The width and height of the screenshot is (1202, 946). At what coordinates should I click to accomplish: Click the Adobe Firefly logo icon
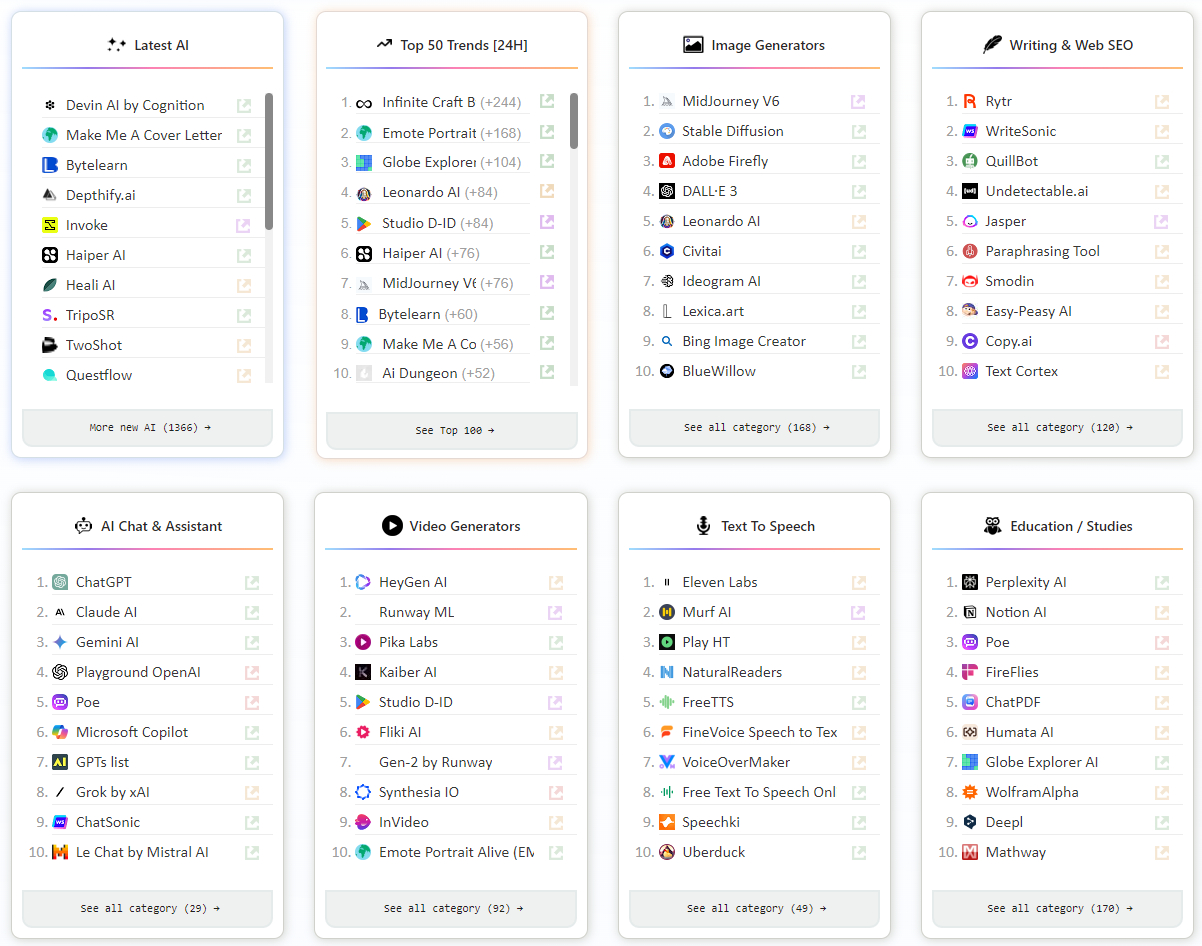point(667,161)
